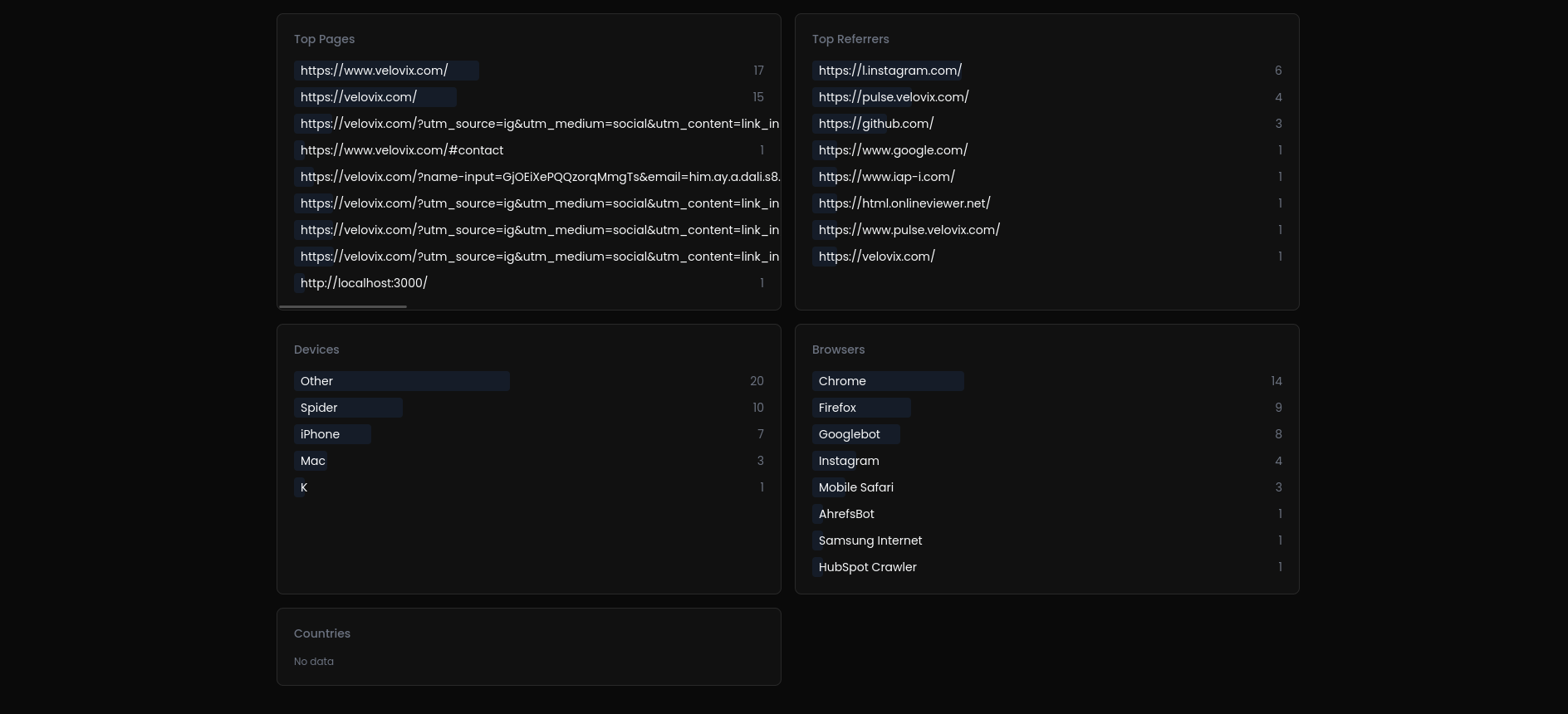
Task: Click the HubSpot Crawler browser row
Action: tap(1046, 567)
